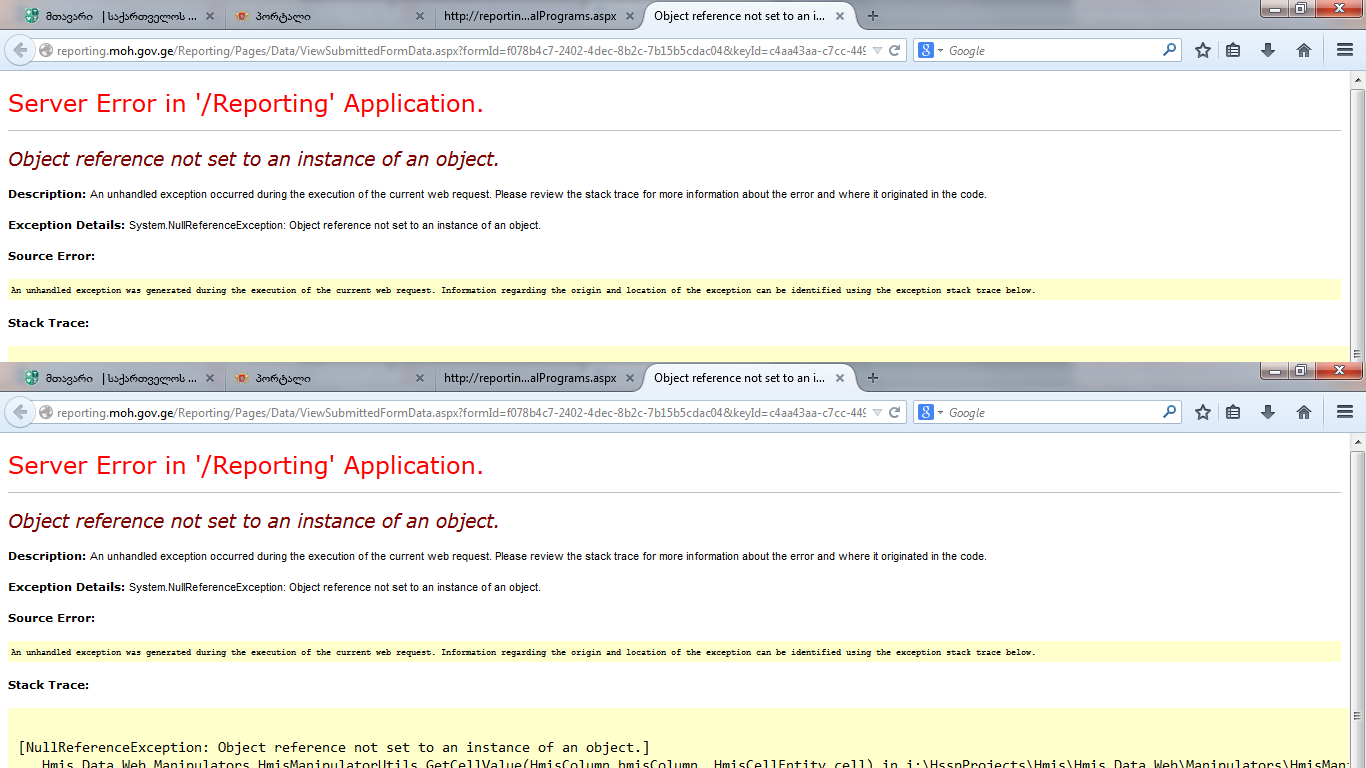
Task: Open a new tab with the plus in the upper window
Action: [x=873, y=16]
